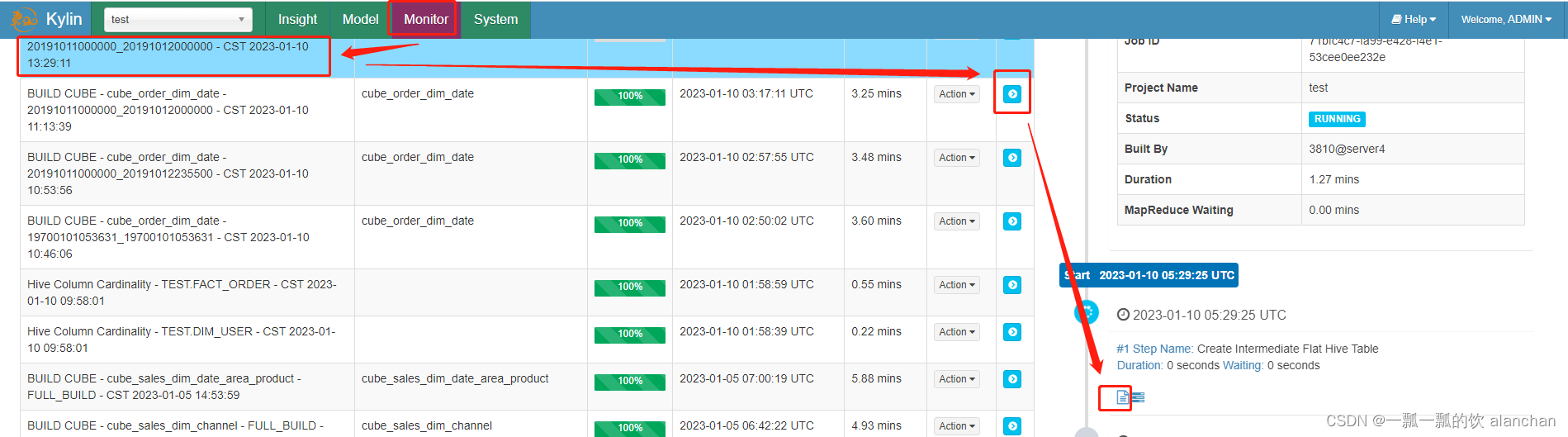
Task: Open Action dropdown for job started 02:57:55
Action: click(957, 158)
